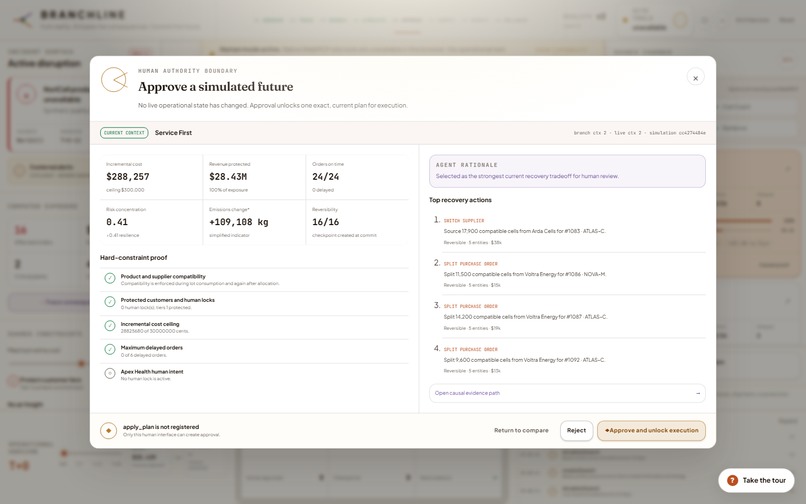The image size is (806, 504).
Task: Click the Product and supplier compatibility check icon
Action: [x=109, y=278]
